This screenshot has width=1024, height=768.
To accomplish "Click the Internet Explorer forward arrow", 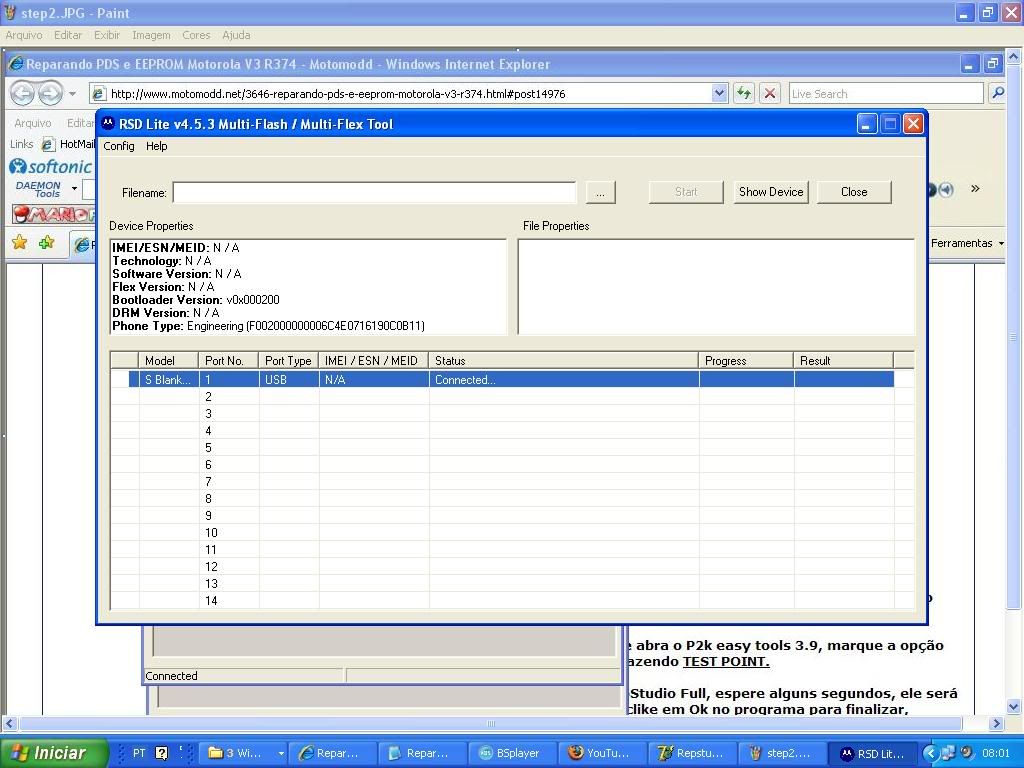I will [50, 93].
